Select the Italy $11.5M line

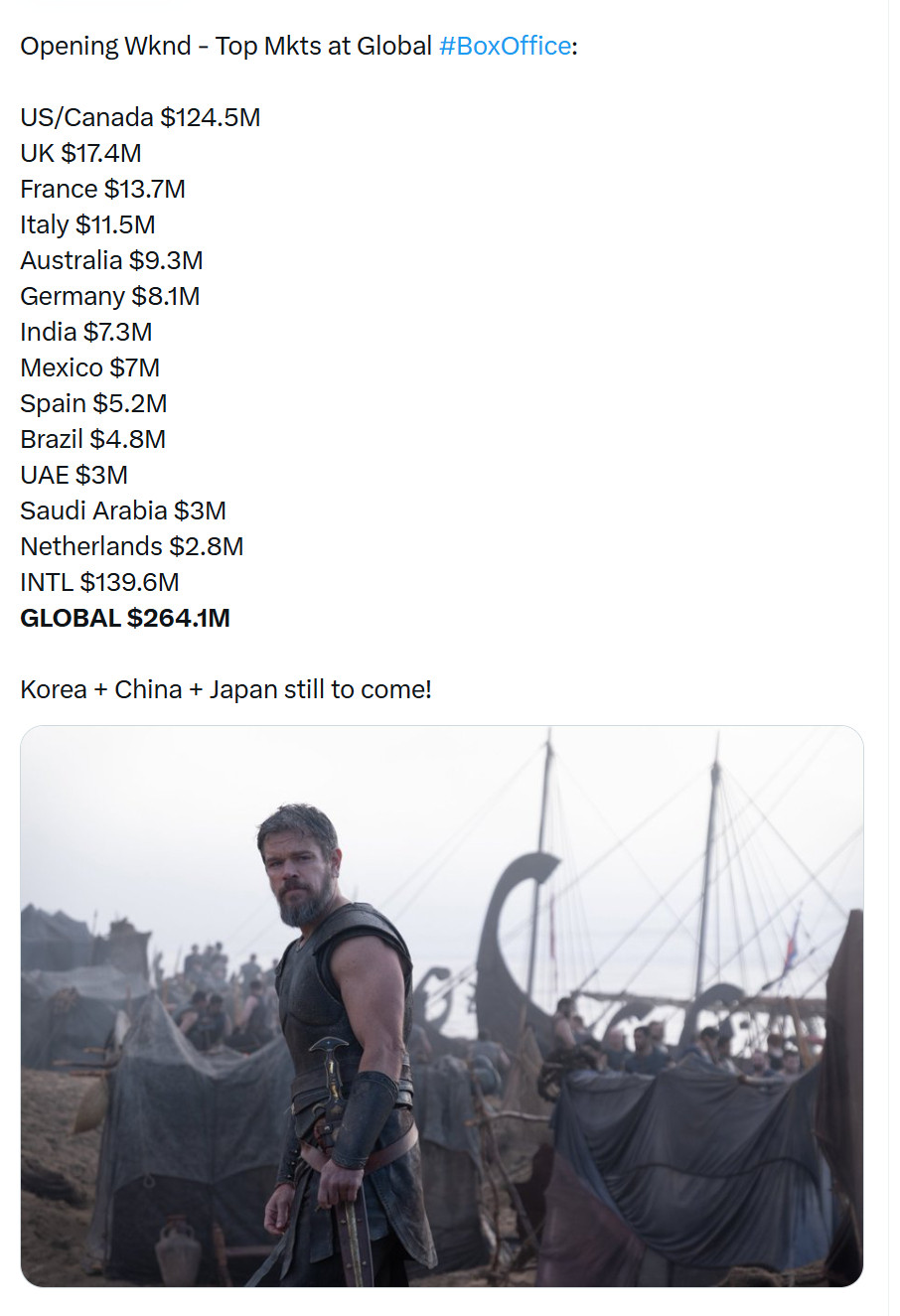[x=87, y=224]
